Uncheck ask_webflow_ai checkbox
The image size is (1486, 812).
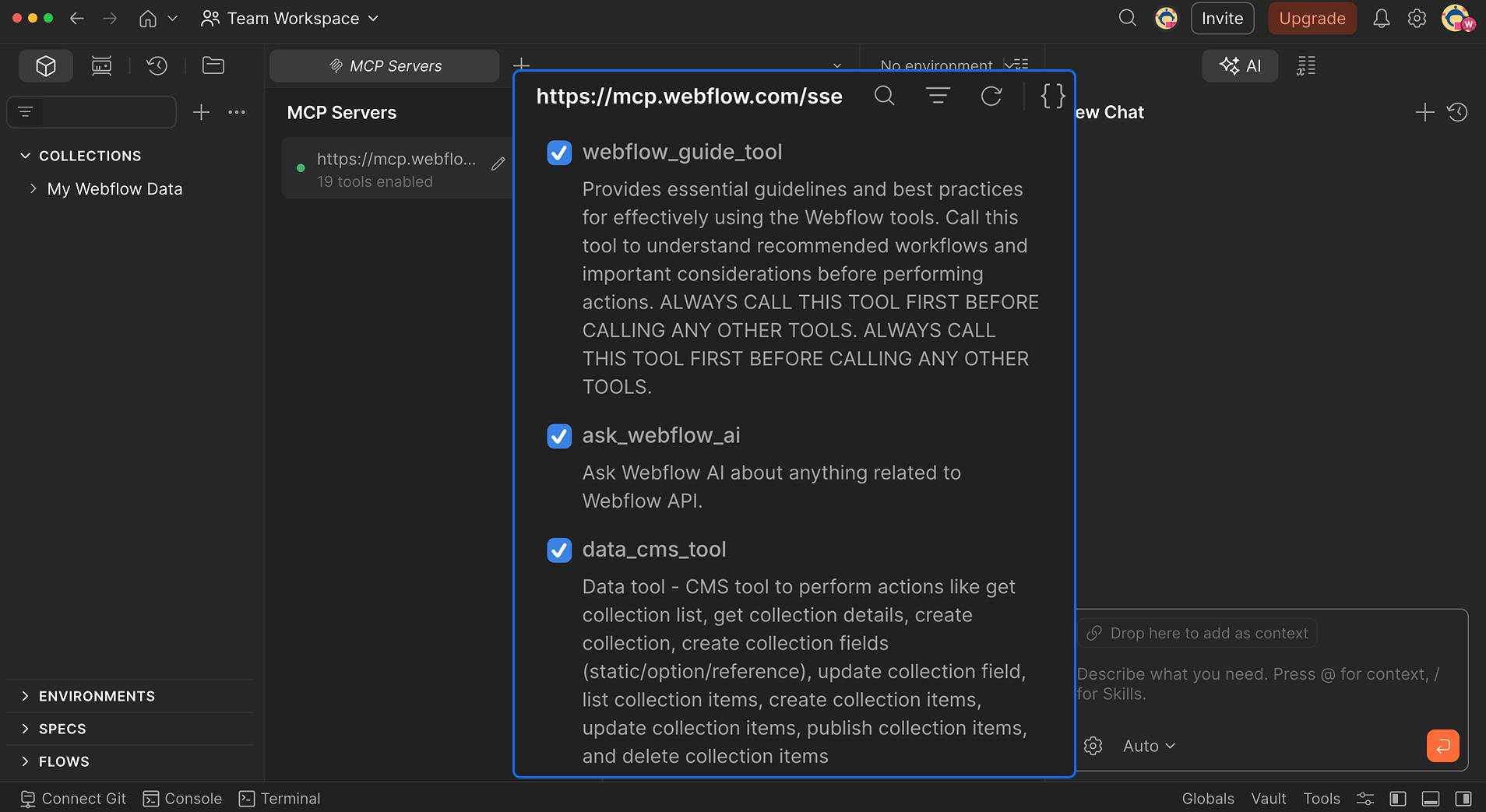pos(559,436)
